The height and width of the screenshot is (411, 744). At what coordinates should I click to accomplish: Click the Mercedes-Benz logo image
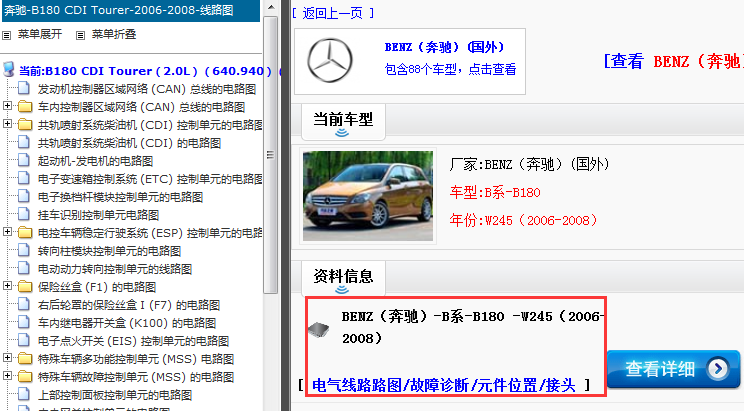[330, 61]
